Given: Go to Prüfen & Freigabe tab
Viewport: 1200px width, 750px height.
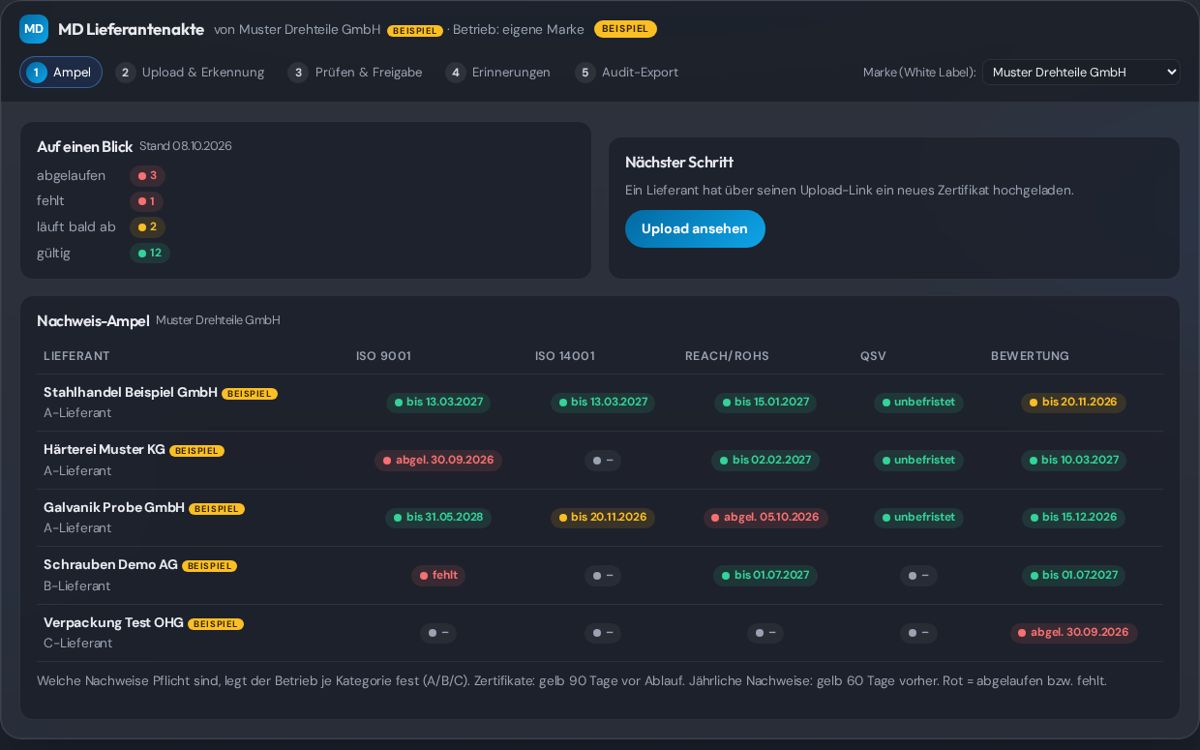Looking at the screenshot, I should 355,72.
